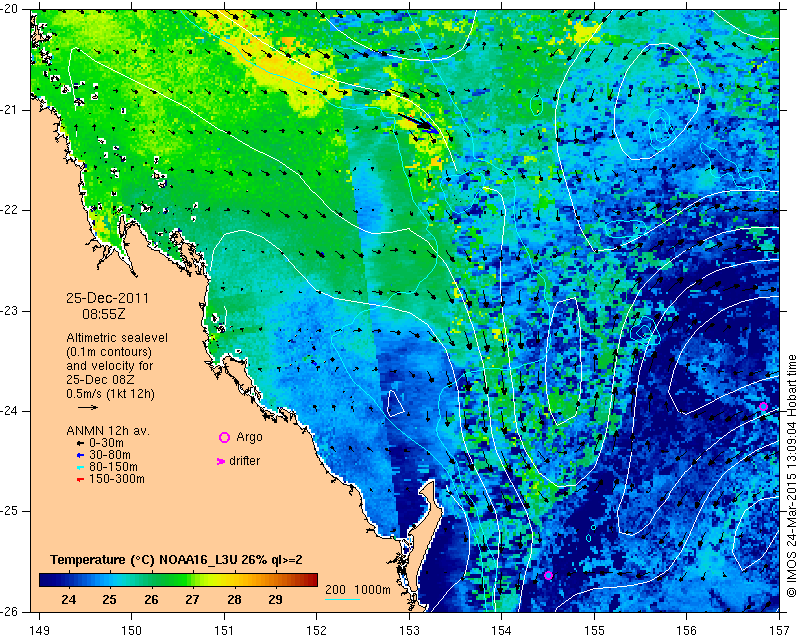This screenshot has height=640, width=800.
Task: Click colorbar tick label "27"
Action: 192,600
